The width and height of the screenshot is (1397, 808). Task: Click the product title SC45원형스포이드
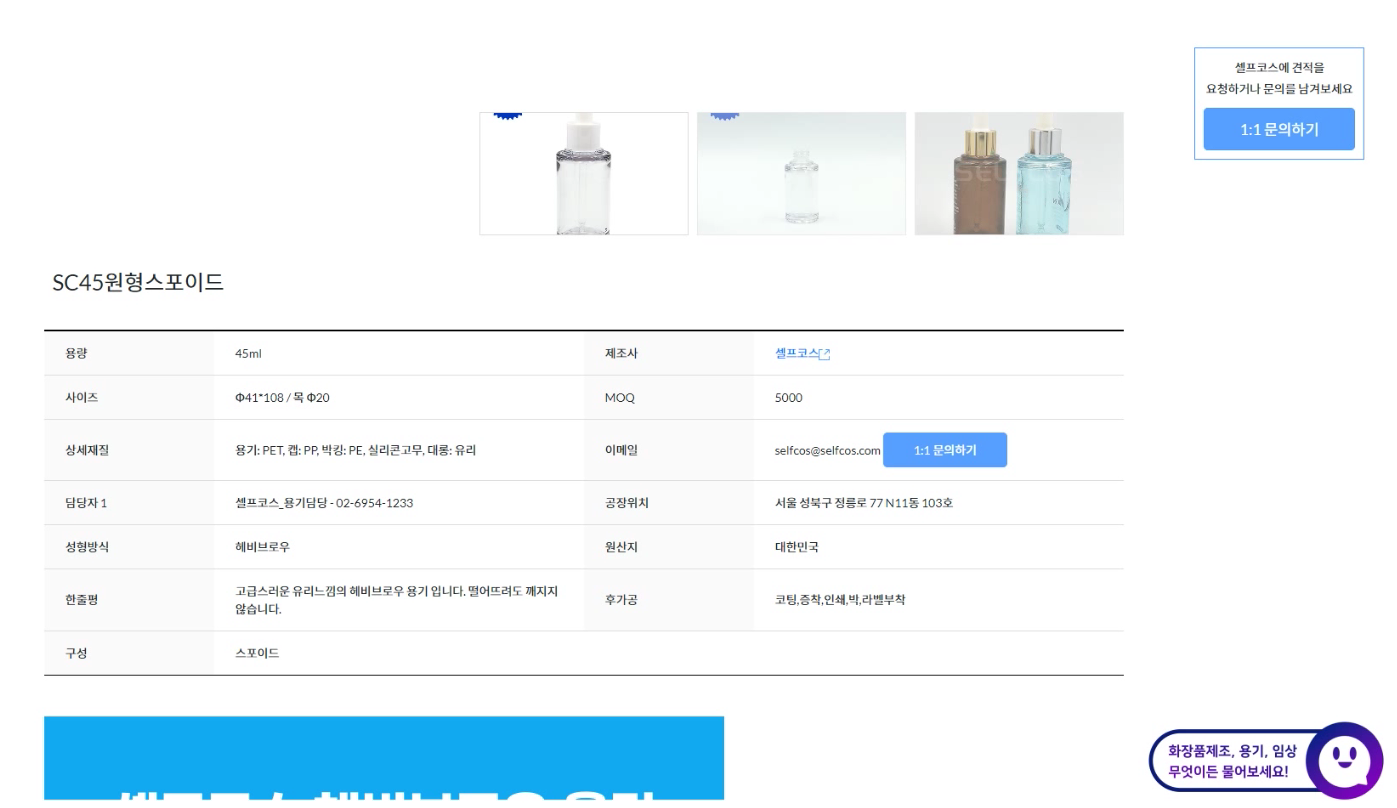click(138, 283)
